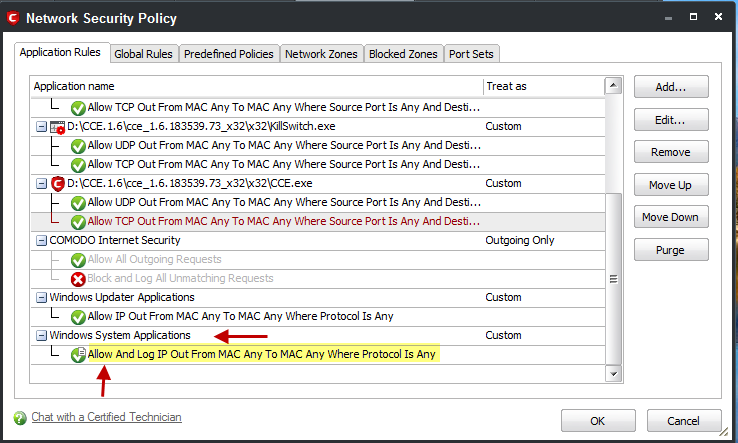Click green check icon of Windows Updater IP rule
The width and height of the screenshot is (738, 443).
tap(78, 317)
